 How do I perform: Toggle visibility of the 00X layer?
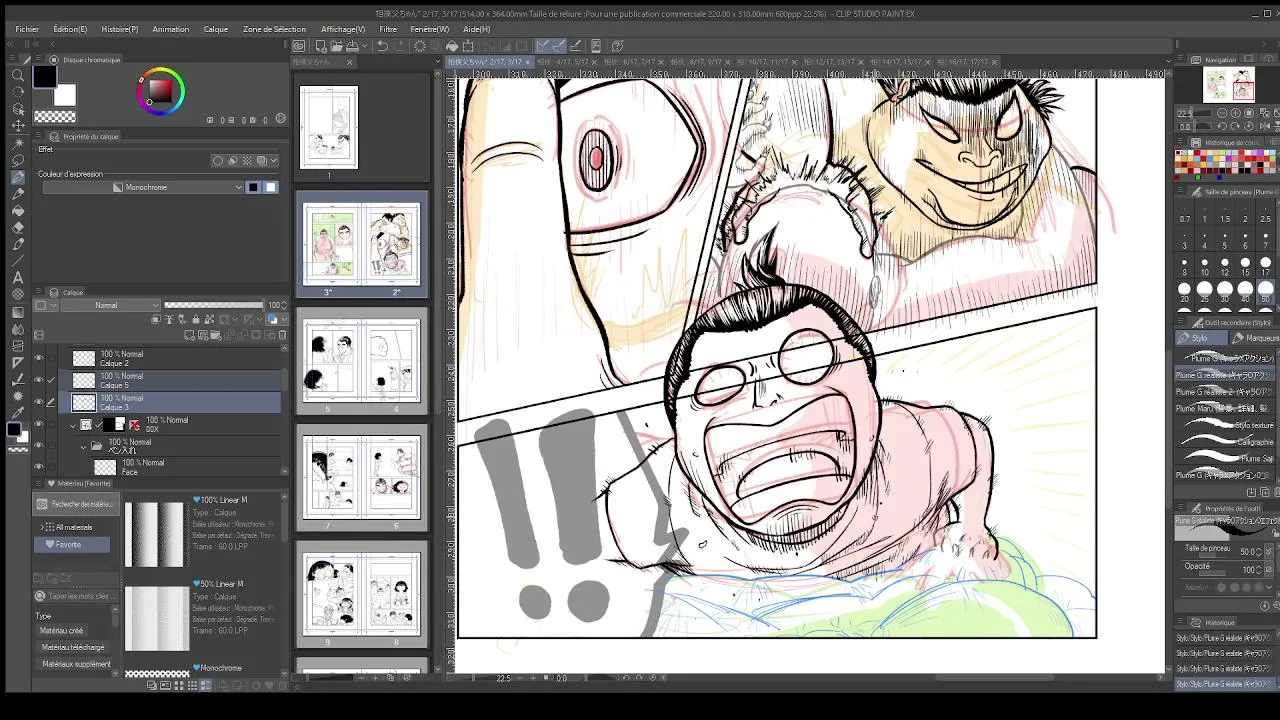39,425
